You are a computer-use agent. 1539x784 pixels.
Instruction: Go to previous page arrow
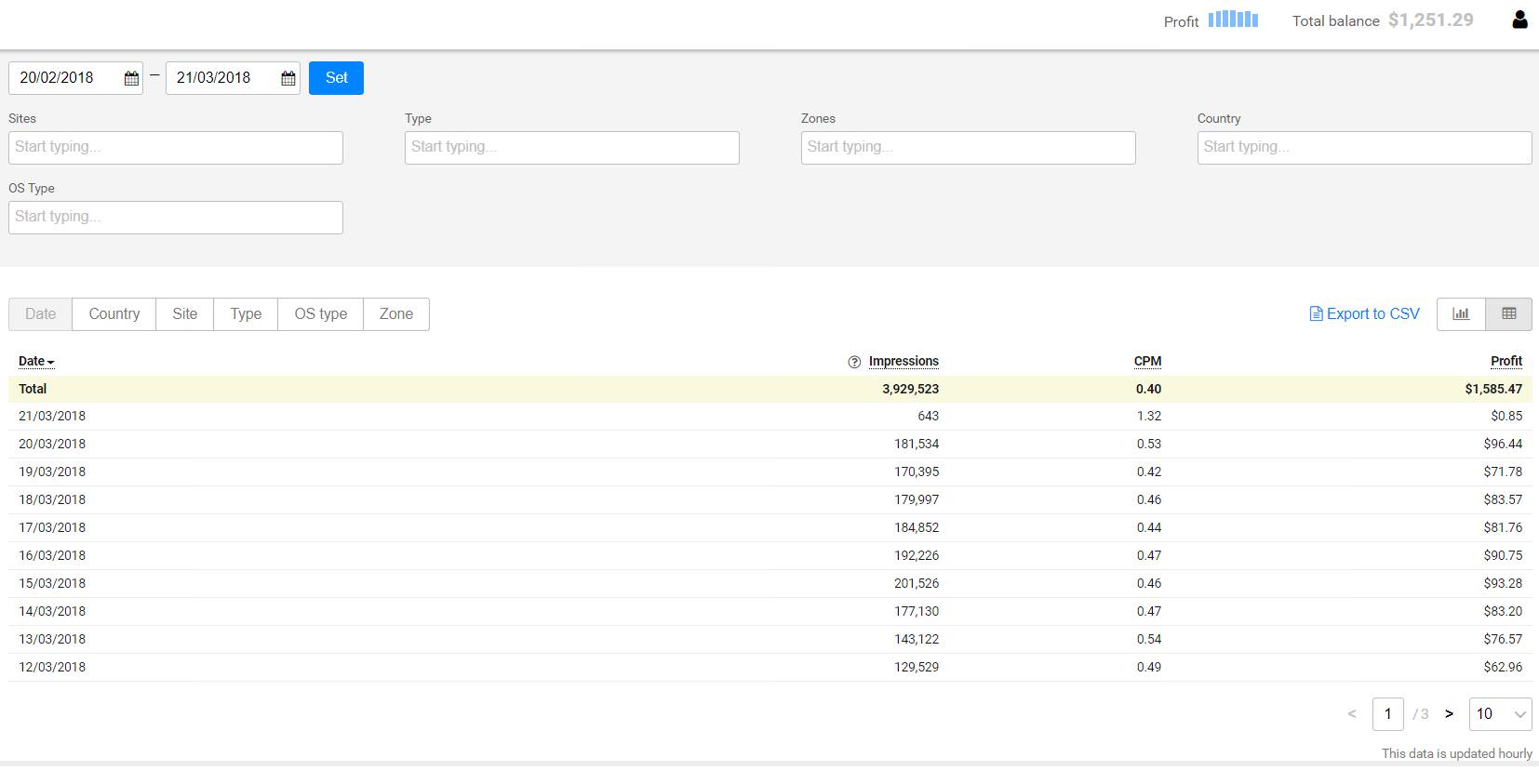pos(1352,714)
